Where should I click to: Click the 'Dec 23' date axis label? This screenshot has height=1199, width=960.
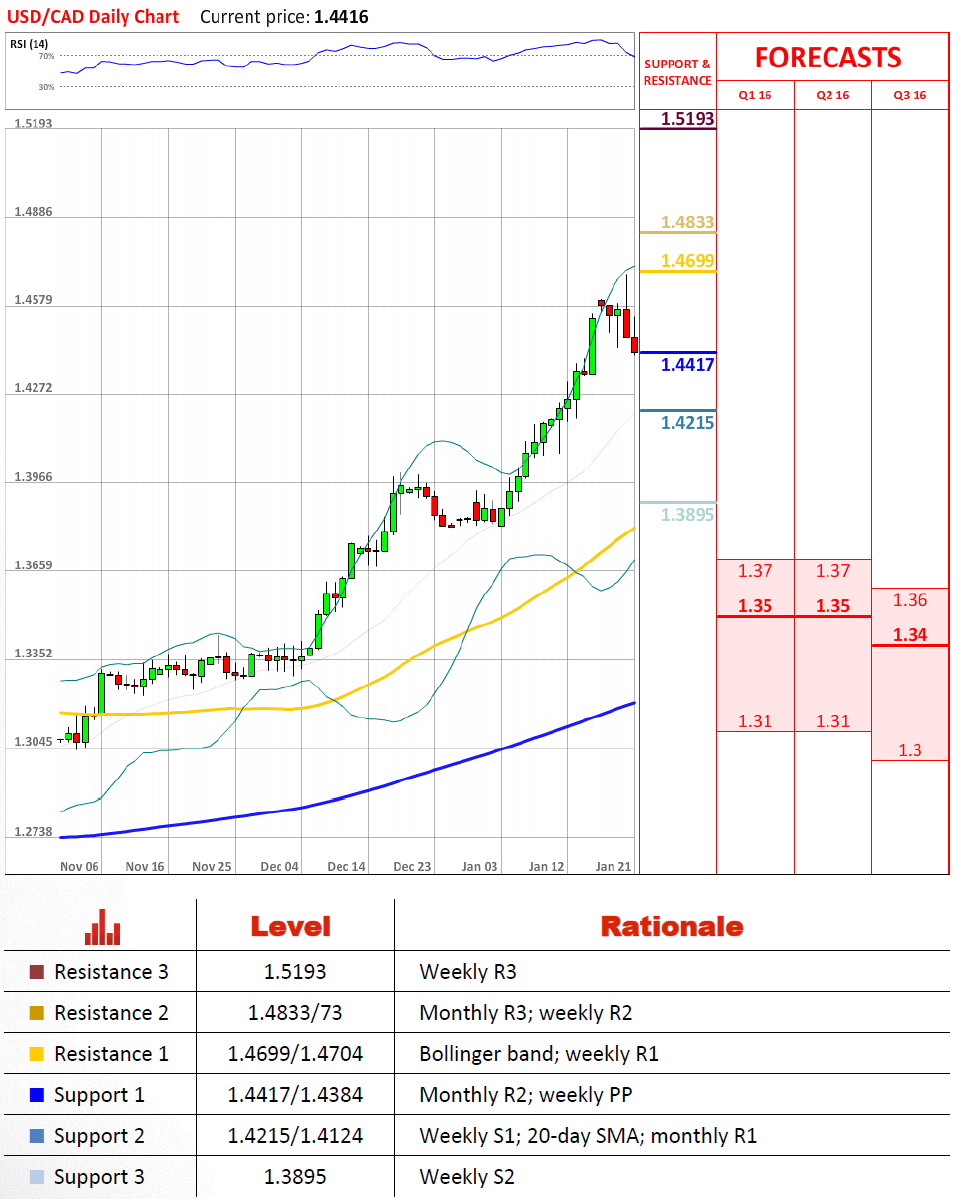click(x=412, y=866)
